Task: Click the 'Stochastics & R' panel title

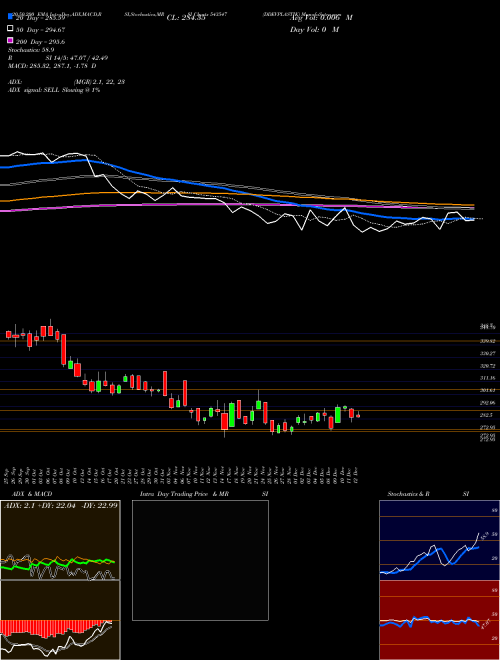Action: coord(409,494)
